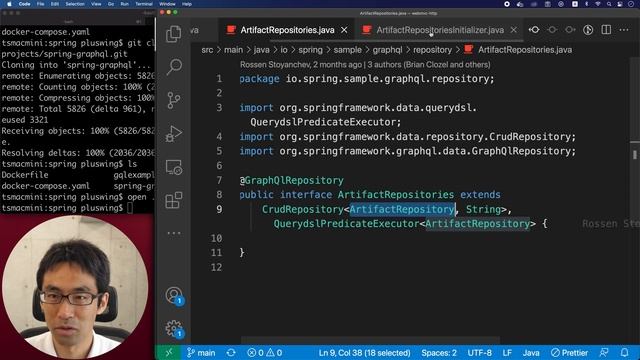Click the editor horizontal scrollbar
The width and height of the screenshot is (640, 360).
[370, 340]
